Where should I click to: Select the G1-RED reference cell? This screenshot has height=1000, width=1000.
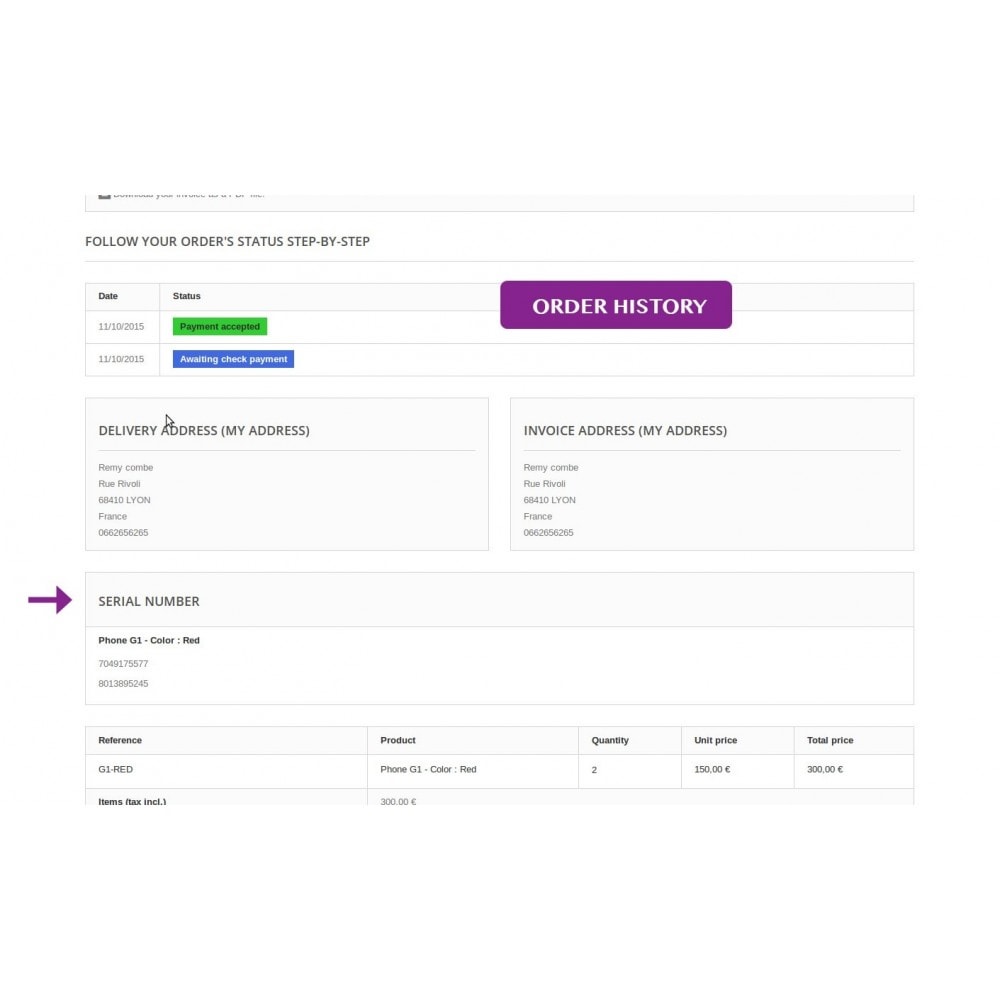click(115, 769)
